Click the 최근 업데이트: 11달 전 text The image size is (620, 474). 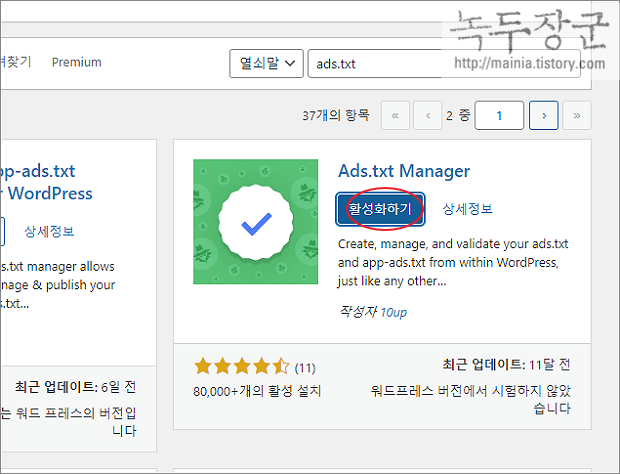507,364
